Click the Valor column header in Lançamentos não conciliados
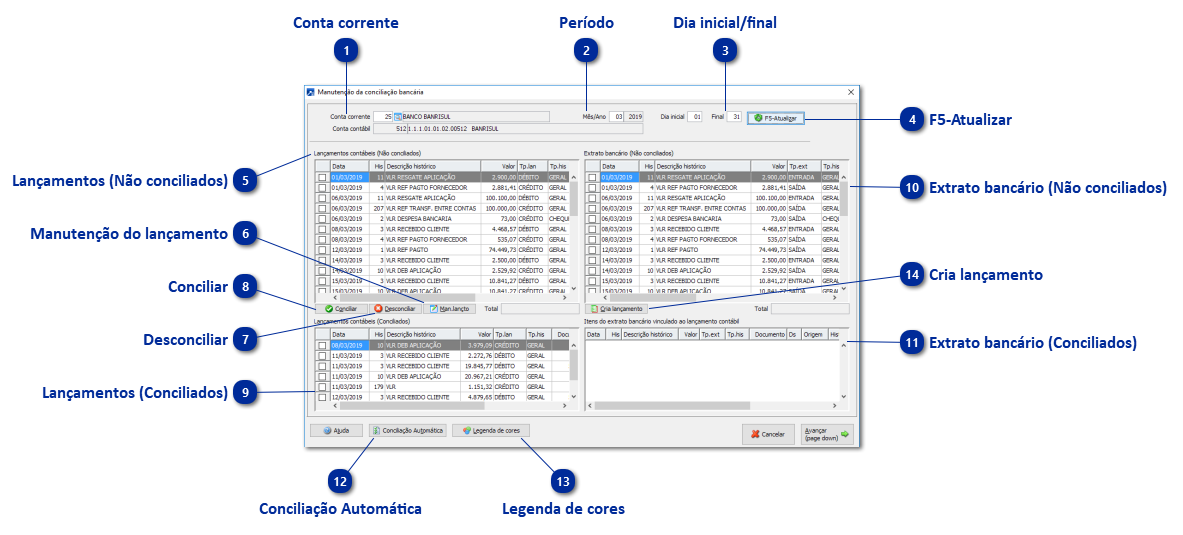Screen dimensions: 1183x535 coord(498,166)
